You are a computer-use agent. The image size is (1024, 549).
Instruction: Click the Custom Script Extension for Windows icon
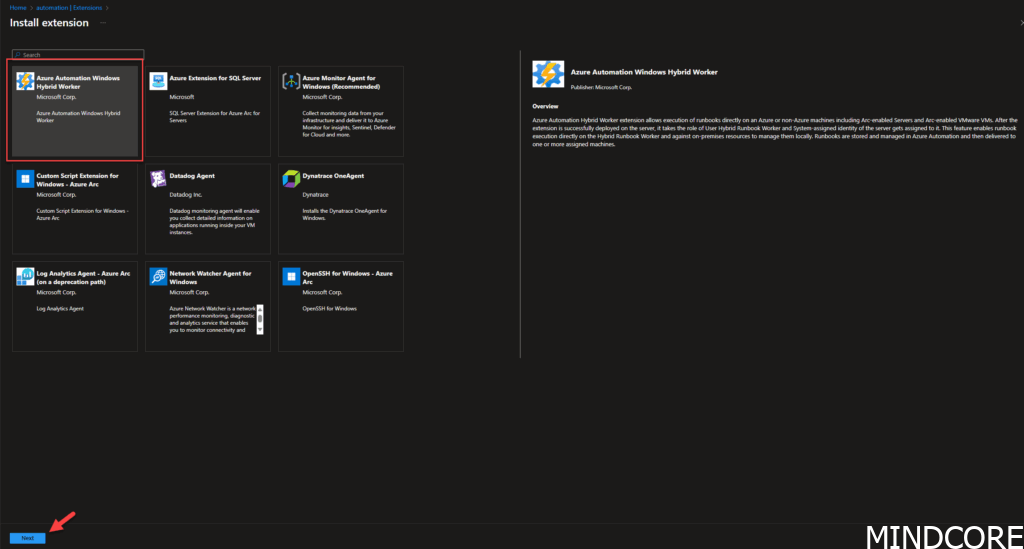pos(26,179)
